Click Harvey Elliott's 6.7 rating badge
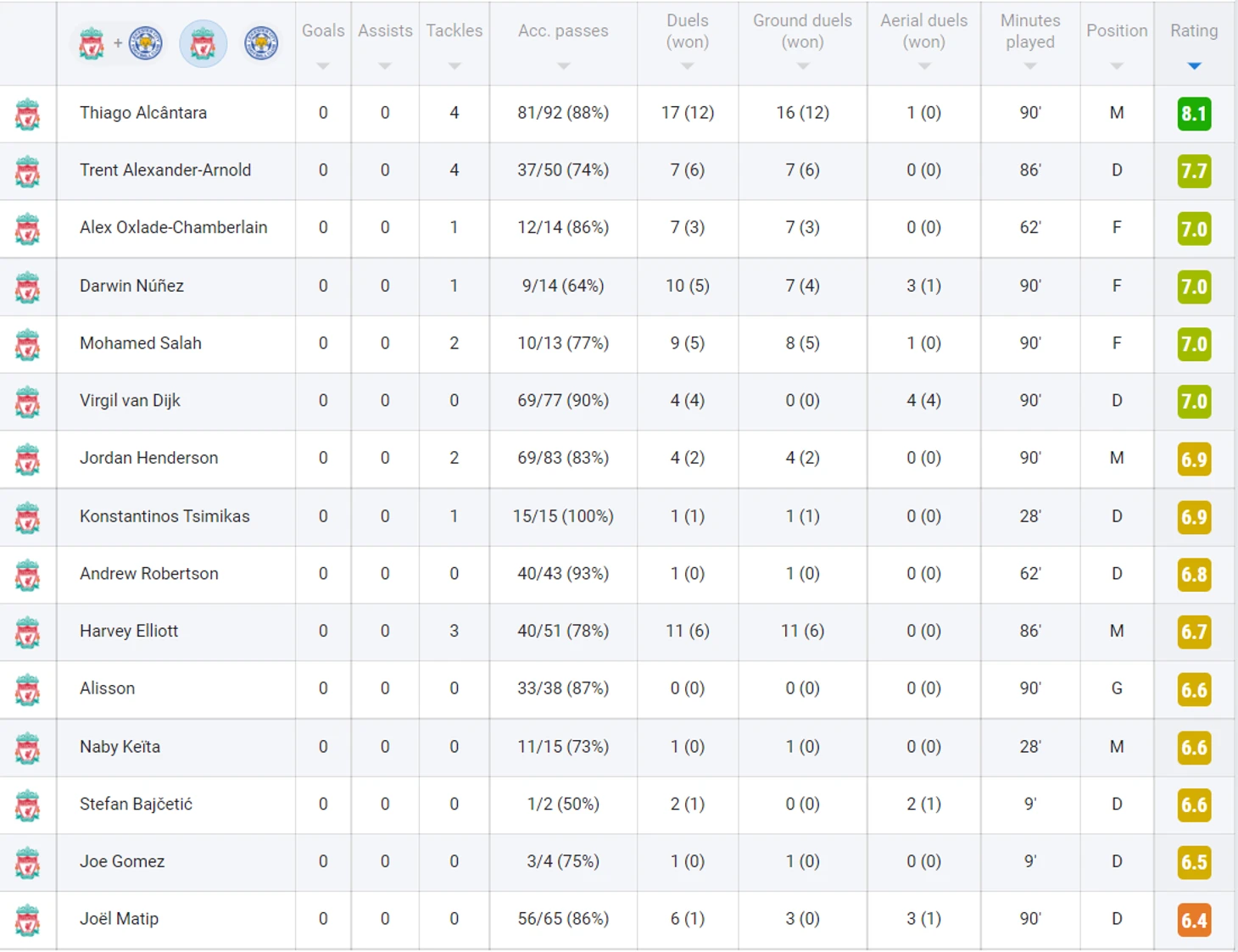This screenshot has width=1238, height=952. click(x=1194, y=632)
